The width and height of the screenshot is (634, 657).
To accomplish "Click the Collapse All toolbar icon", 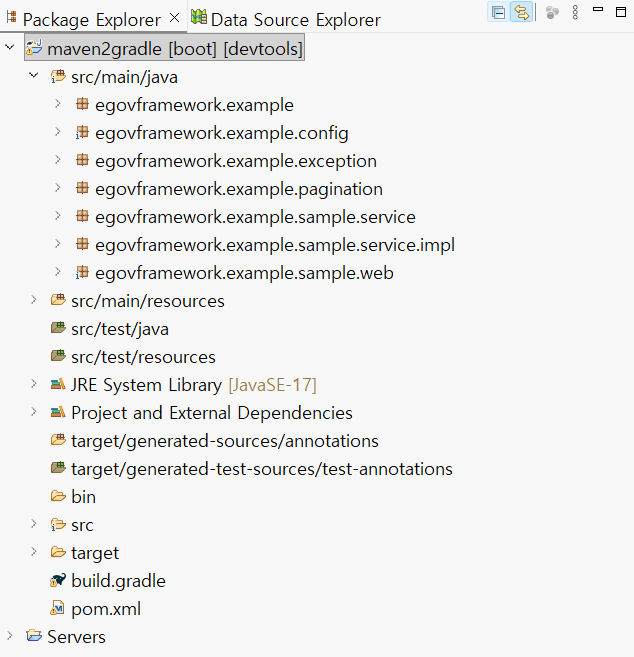I will [x=498, y=13].
